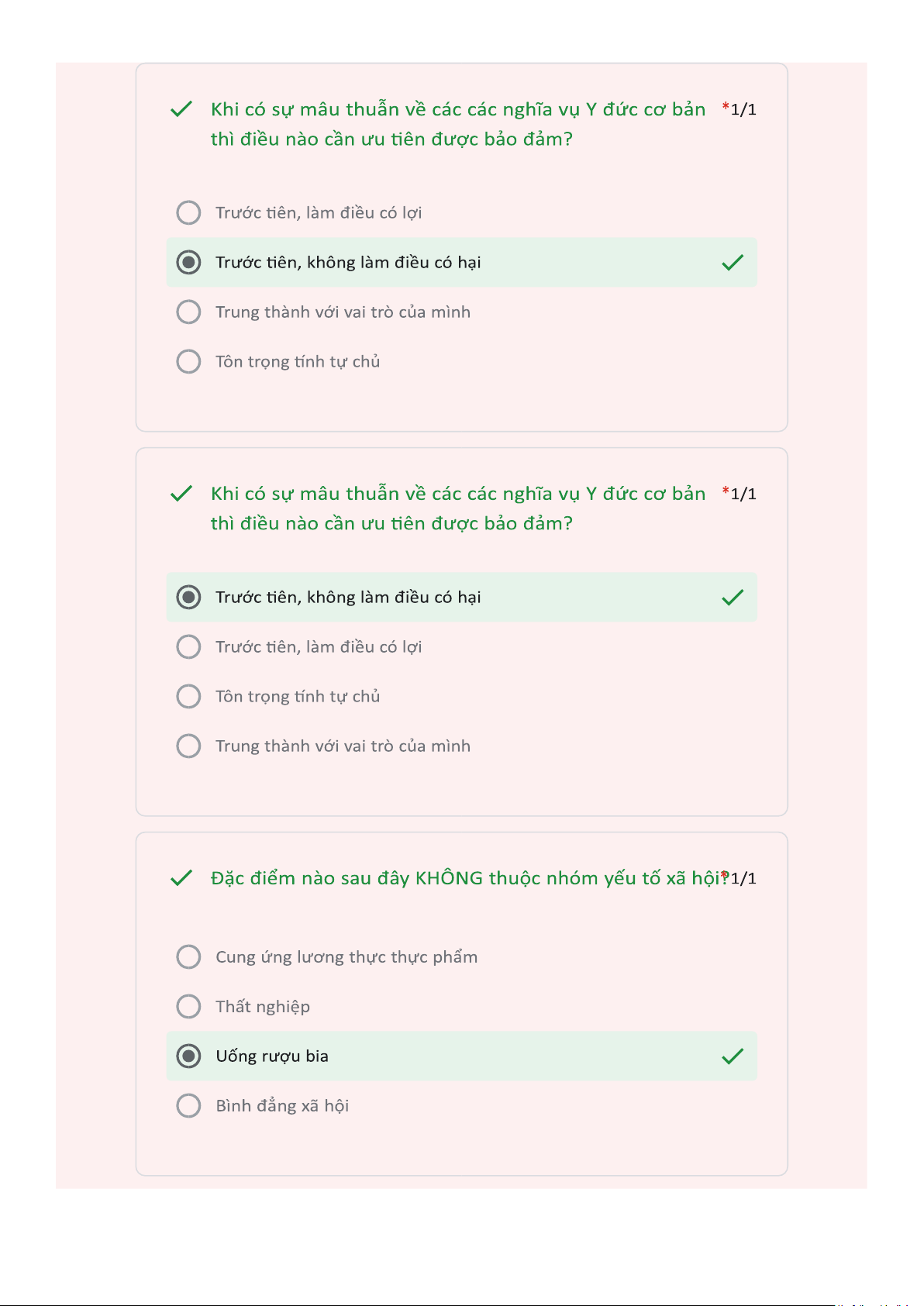Click the correct-answer checkmark in the second question's highlighted row
This screenshot has width=924, height=1306.
(733, 598)
